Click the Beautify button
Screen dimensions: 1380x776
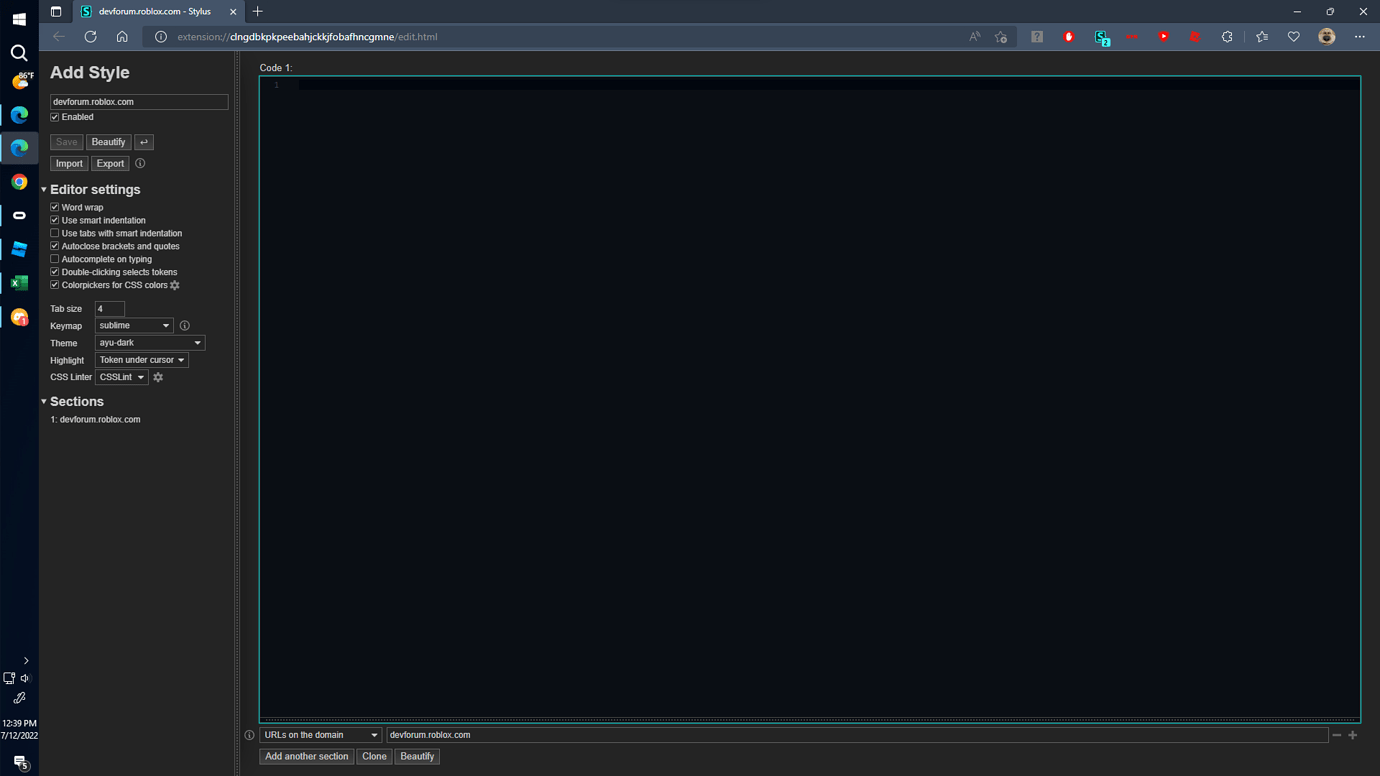click(108, 141)
